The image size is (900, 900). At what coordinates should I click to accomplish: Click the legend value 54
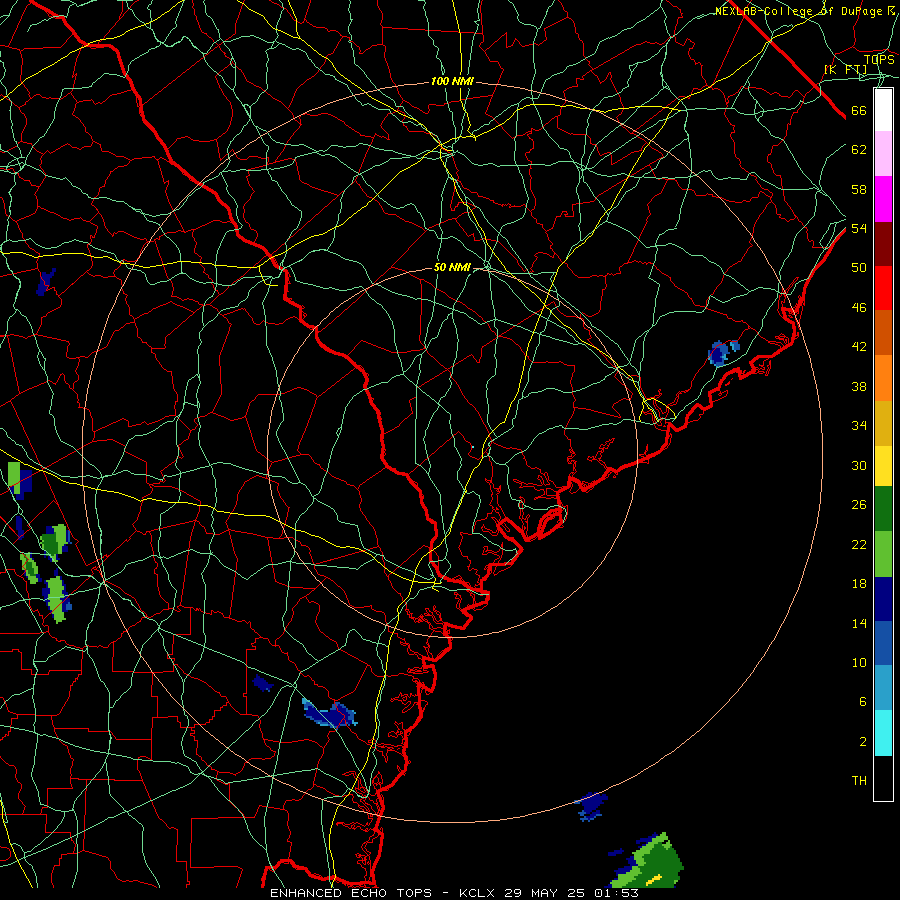[859, 228]
